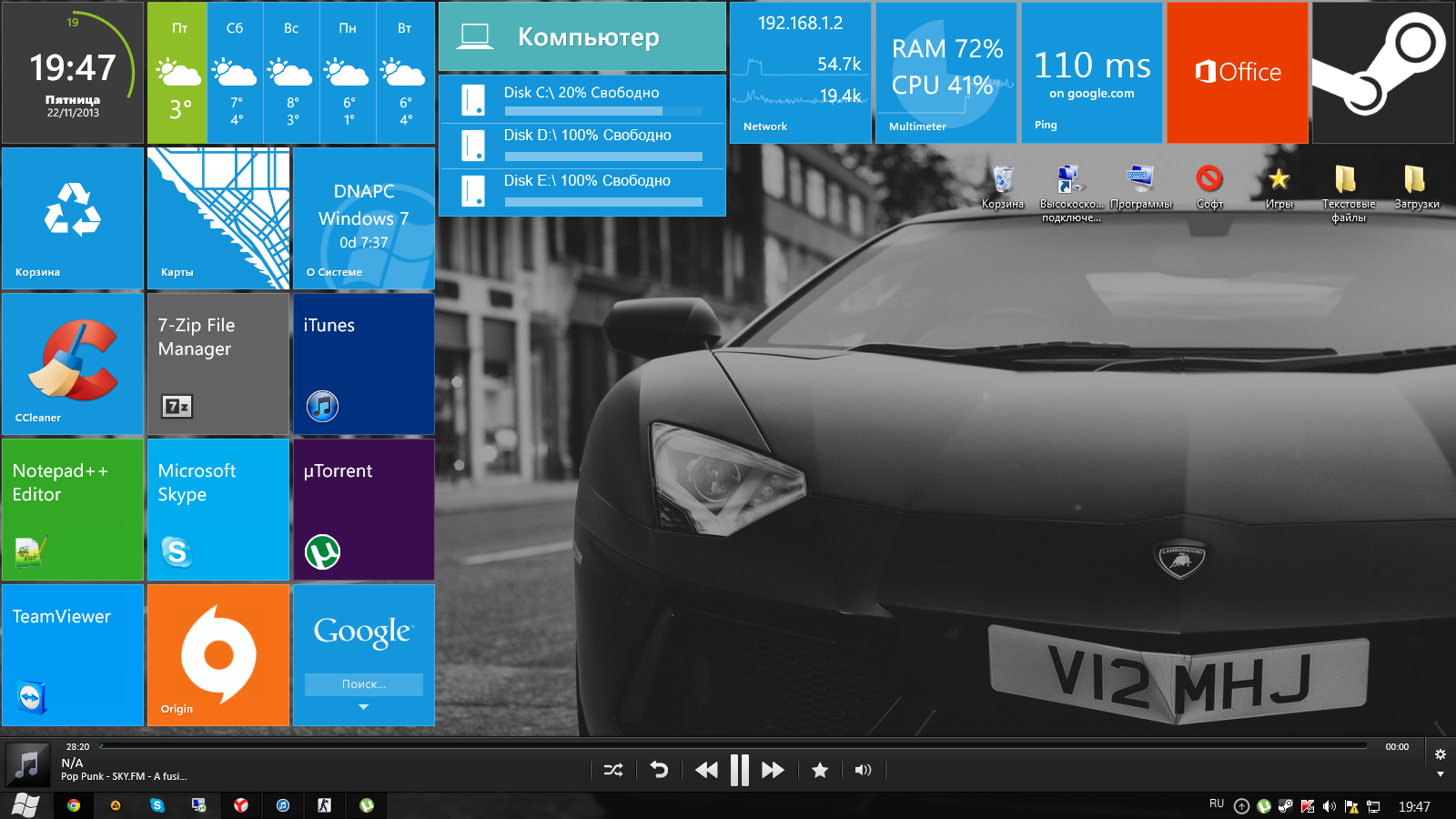1456x819 pixels.
Task: Click album art music note thumbnail
Action: click(x=28, y=764)
